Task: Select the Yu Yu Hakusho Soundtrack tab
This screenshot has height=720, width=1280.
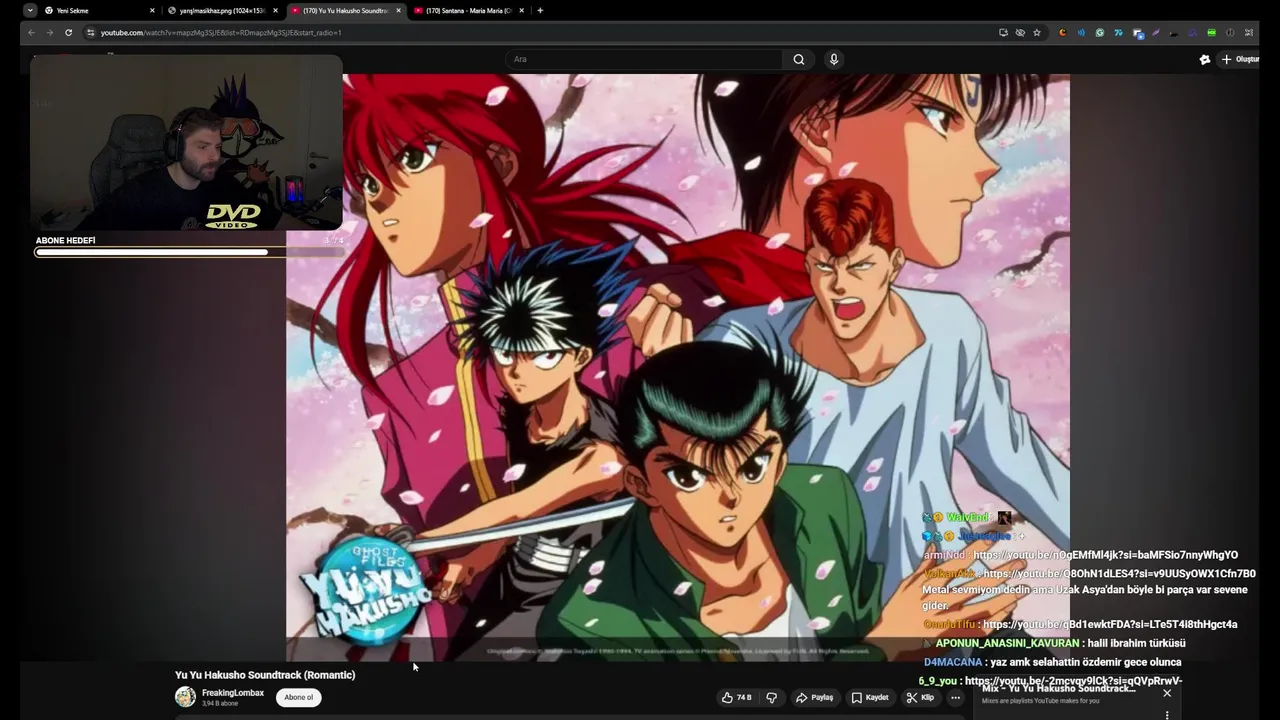Action: [345, 10]
